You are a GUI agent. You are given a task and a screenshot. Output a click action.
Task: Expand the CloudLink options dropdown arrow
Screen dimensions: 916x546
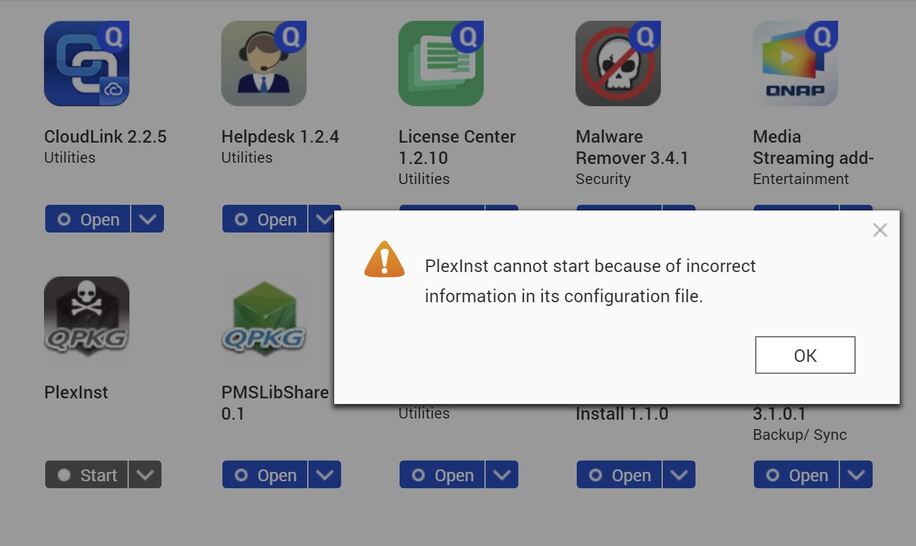[147, 219]
